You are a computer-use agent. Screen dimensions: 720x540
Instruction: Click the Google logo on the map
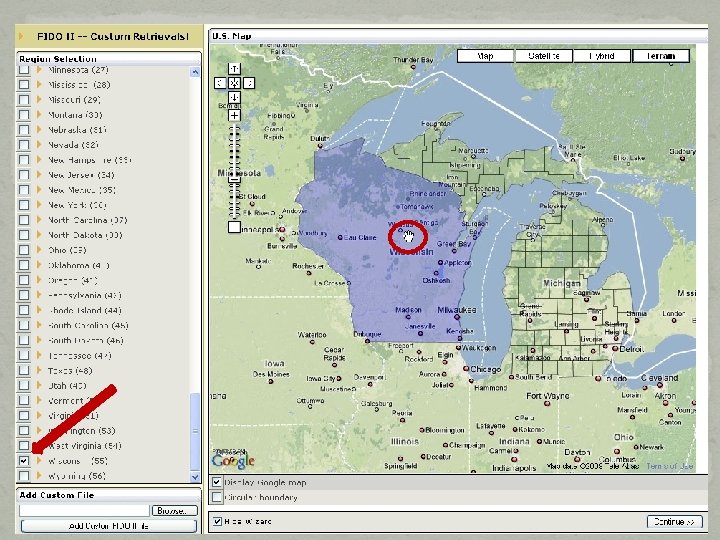(233, 460)
